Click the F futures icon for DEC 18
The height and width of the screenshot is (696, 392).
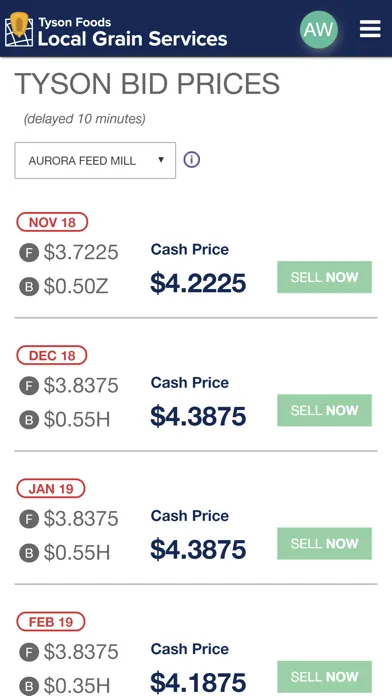(x=29, y=386)
